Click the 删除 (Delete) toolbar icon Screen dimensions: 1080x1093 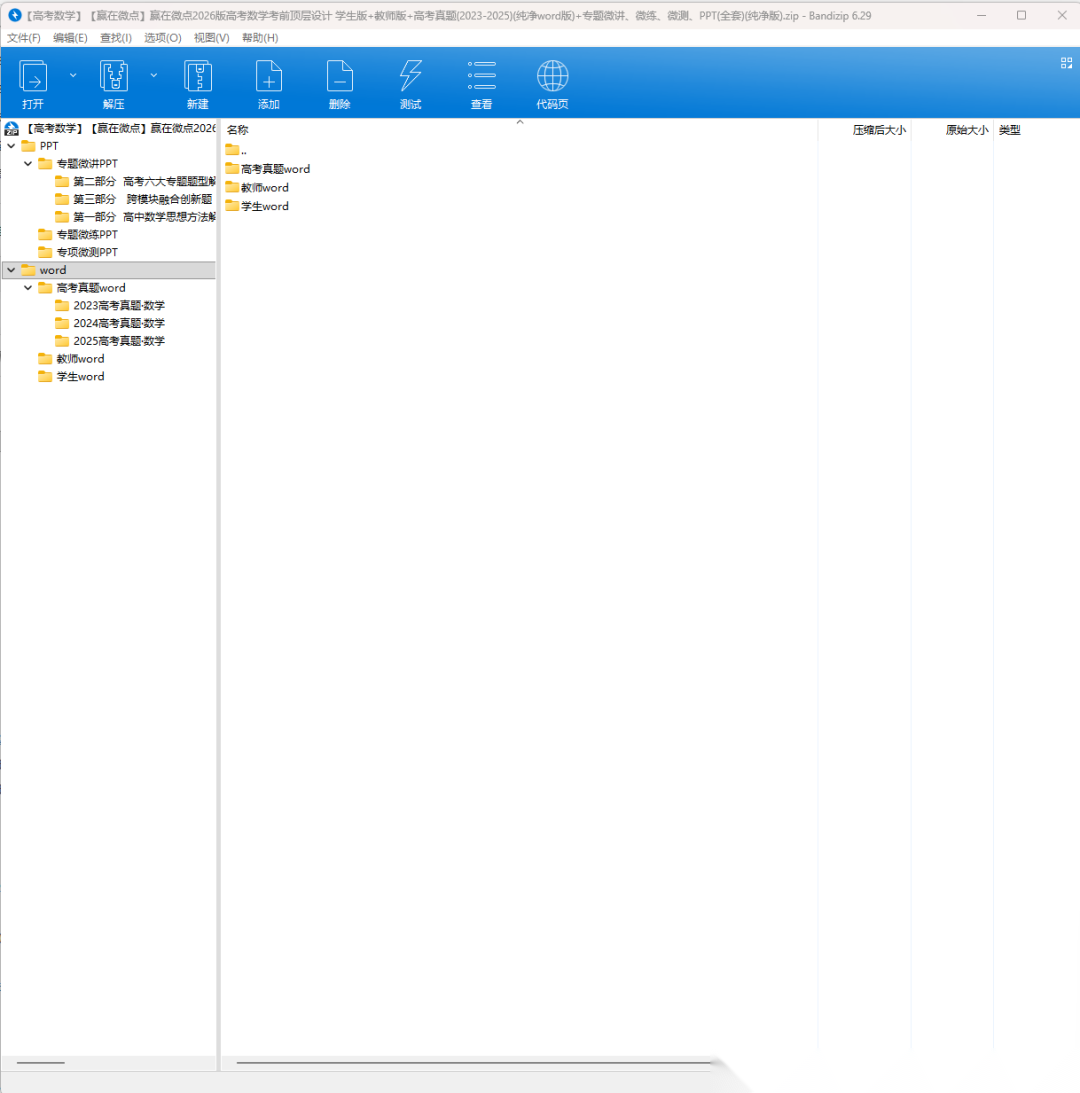click(x=340, y=77)
